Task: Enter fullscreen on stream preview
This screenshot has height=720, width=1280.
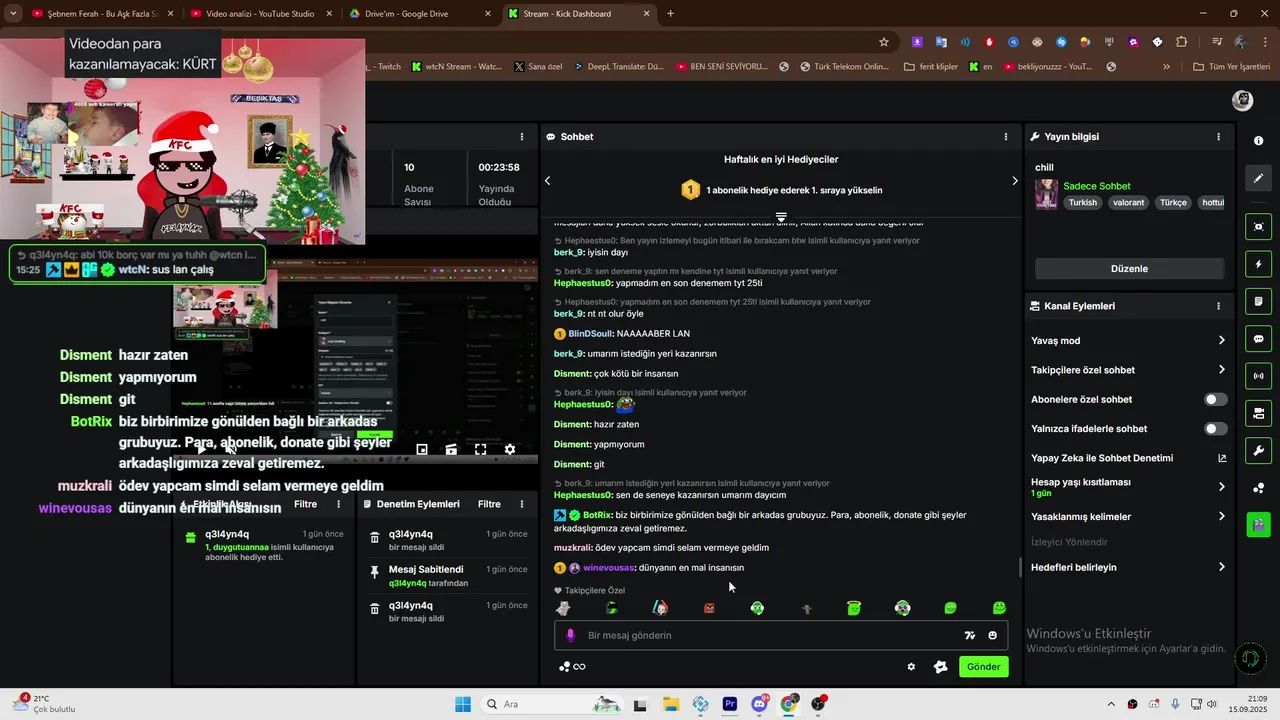Action: (x=481, y=450)
